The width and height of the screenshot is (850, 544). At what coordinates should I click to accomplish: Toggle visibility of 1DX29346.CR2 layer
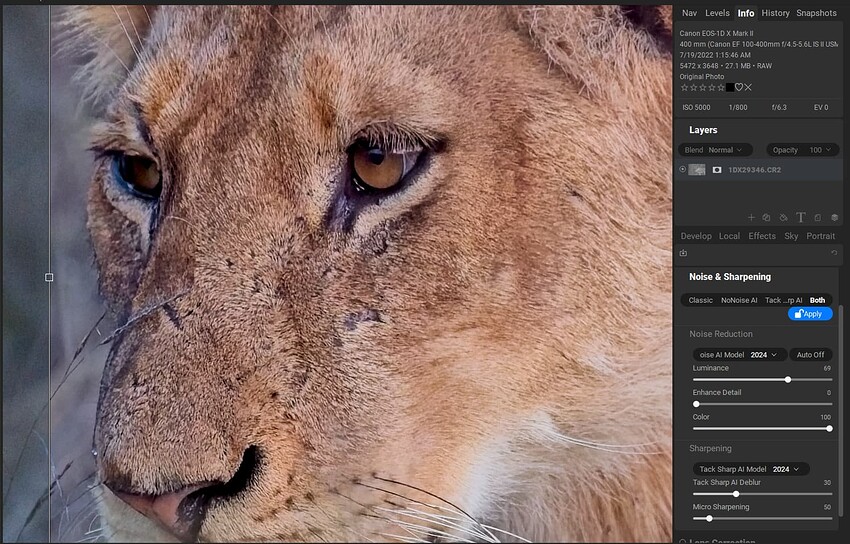(682, 170)
